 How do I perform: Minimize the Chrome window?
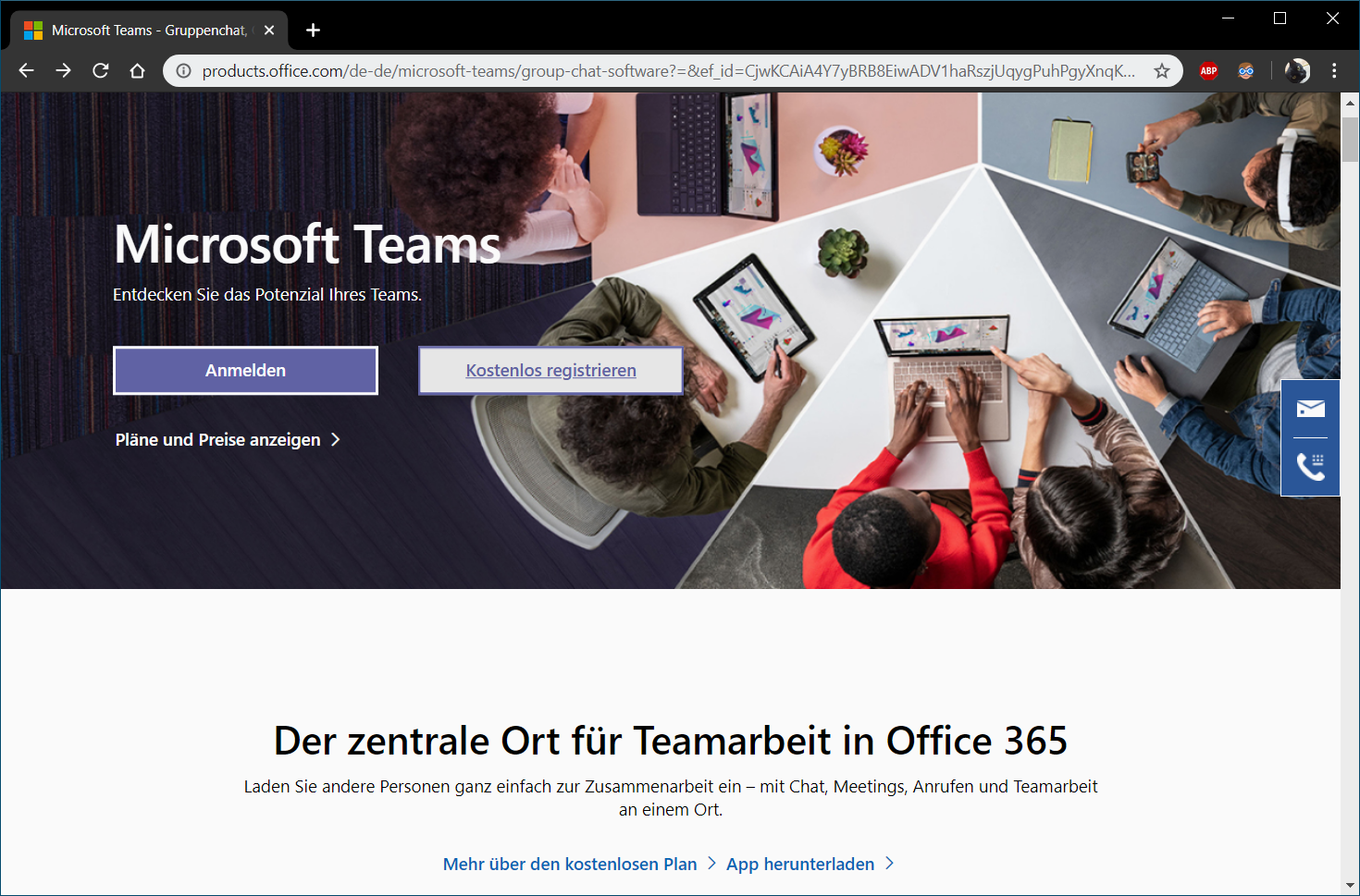click(1229, 18)
